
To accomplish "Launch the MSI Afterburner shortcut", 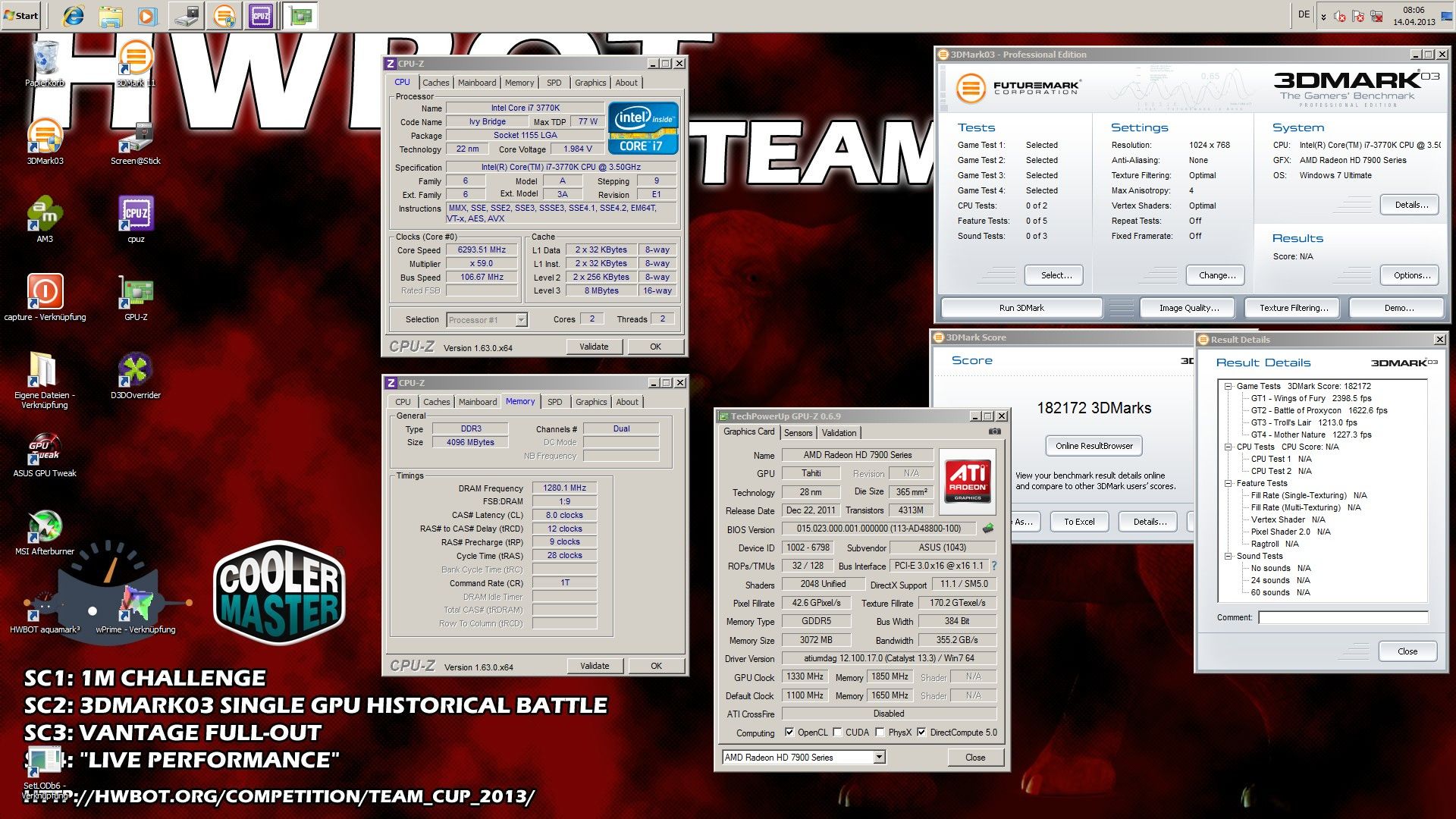I will click(45, 532).
